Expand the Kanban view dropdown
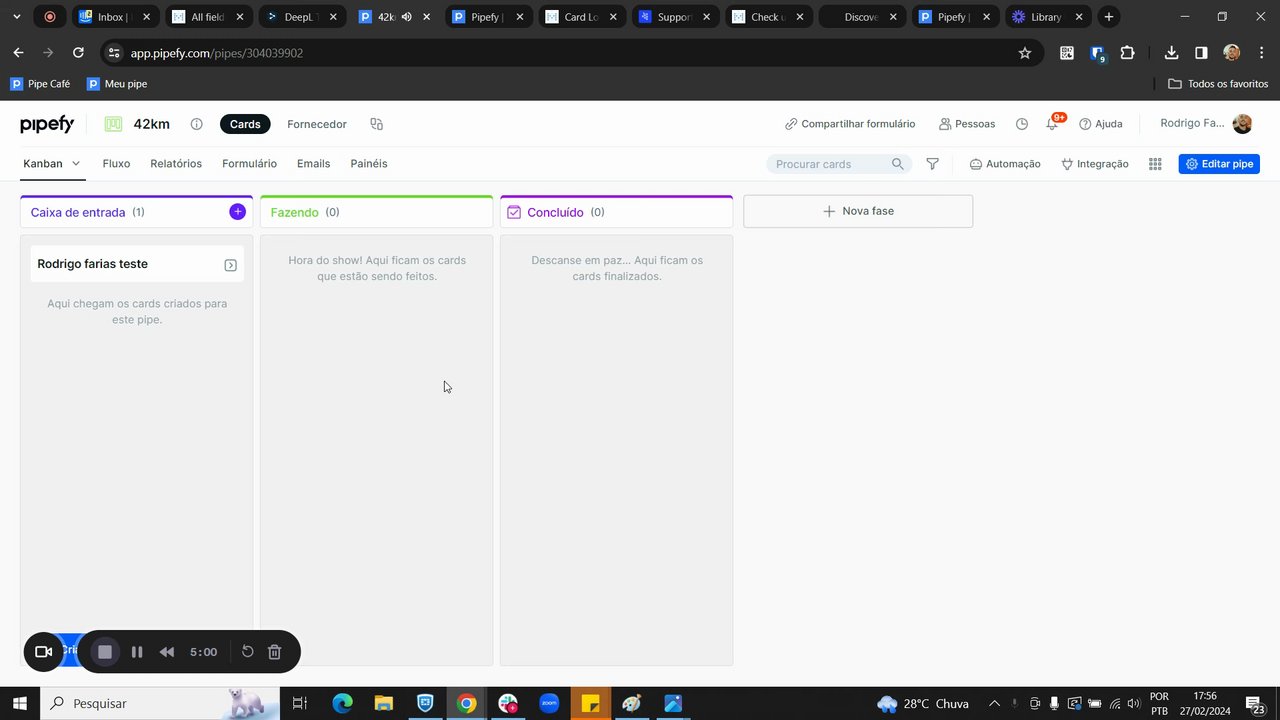This screenshot has width=1280, height=720. [x=75, y=164]
